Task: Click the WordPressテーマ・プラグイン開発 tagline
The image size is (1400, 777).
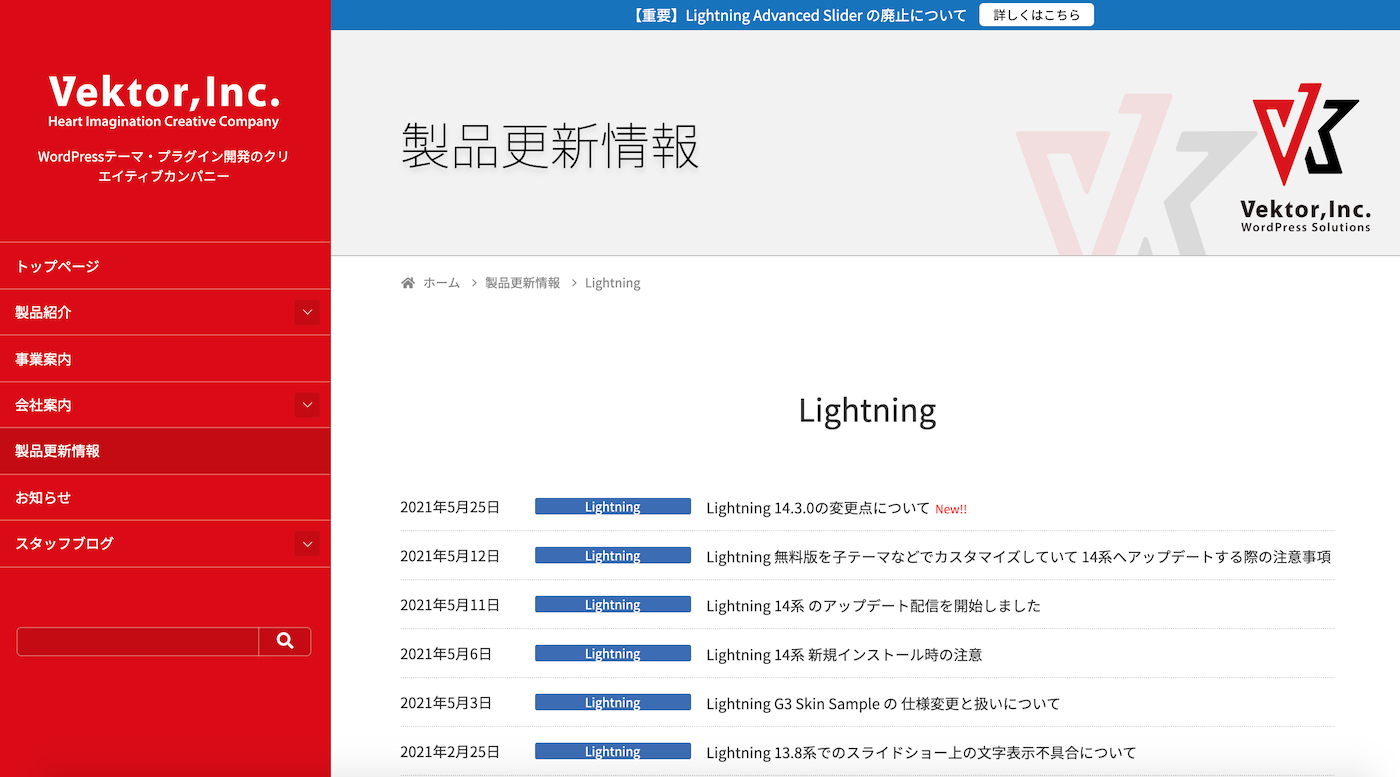Action: click(x=164, y=166)
